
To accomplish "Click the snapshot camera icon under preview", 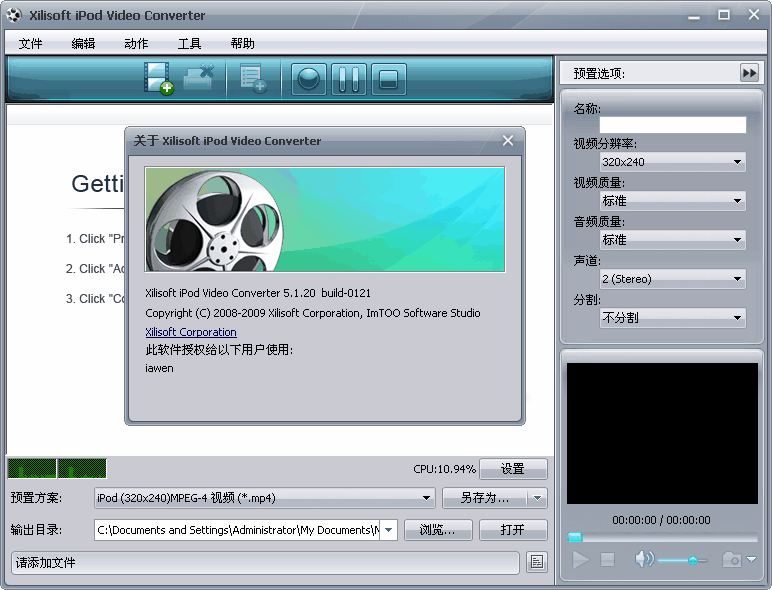I will point(732,560).
